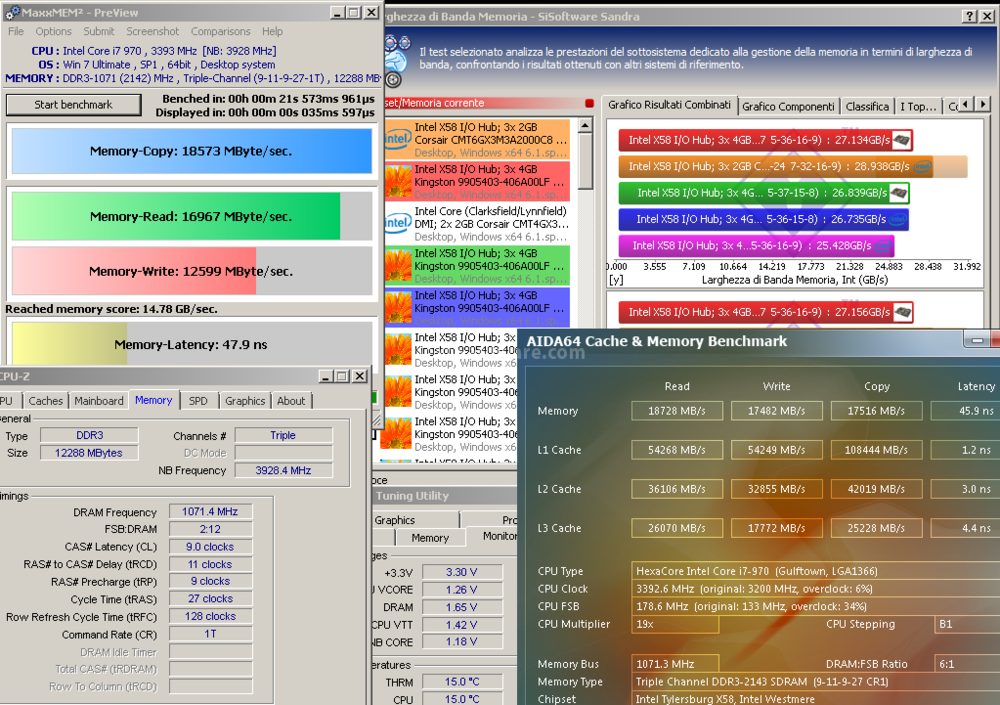Click the +3.3V reading 3.30 V
The image size is (1000, 705).
click(462, 572)
